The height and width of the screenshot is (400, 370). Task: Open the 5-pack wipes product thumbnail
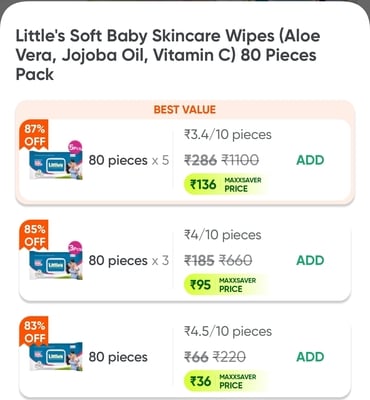click(56, 163)
